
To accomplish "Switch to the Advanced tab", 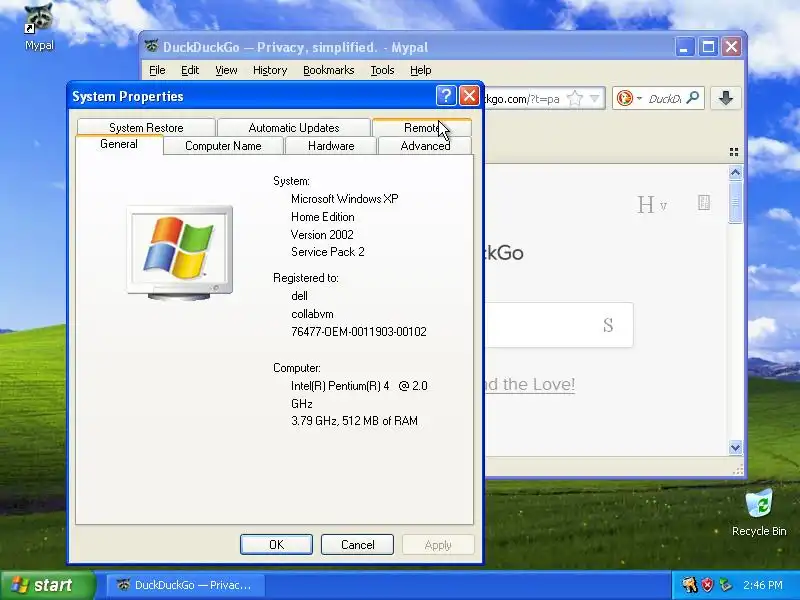I will click(x=425, y=146).
